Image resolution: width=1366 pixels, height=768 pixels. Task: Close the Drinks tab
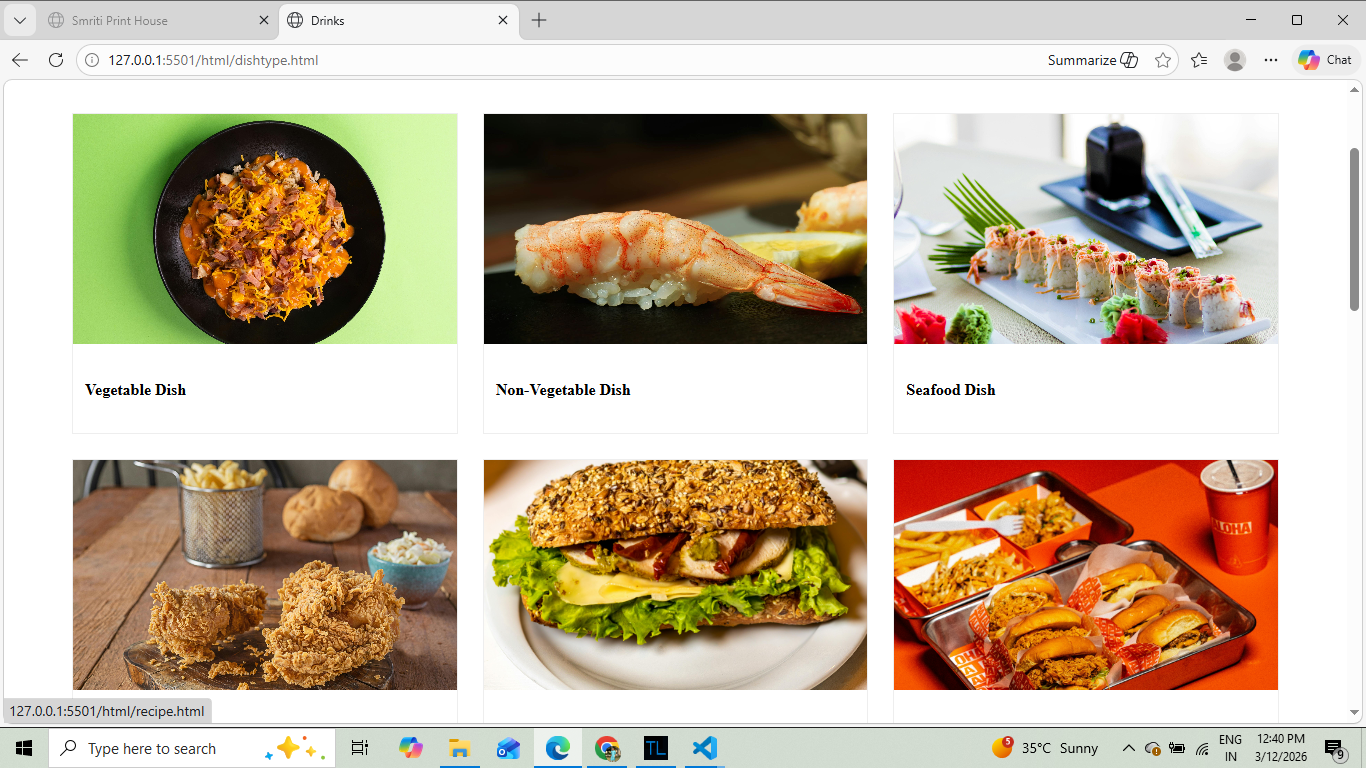click(503, 20)
